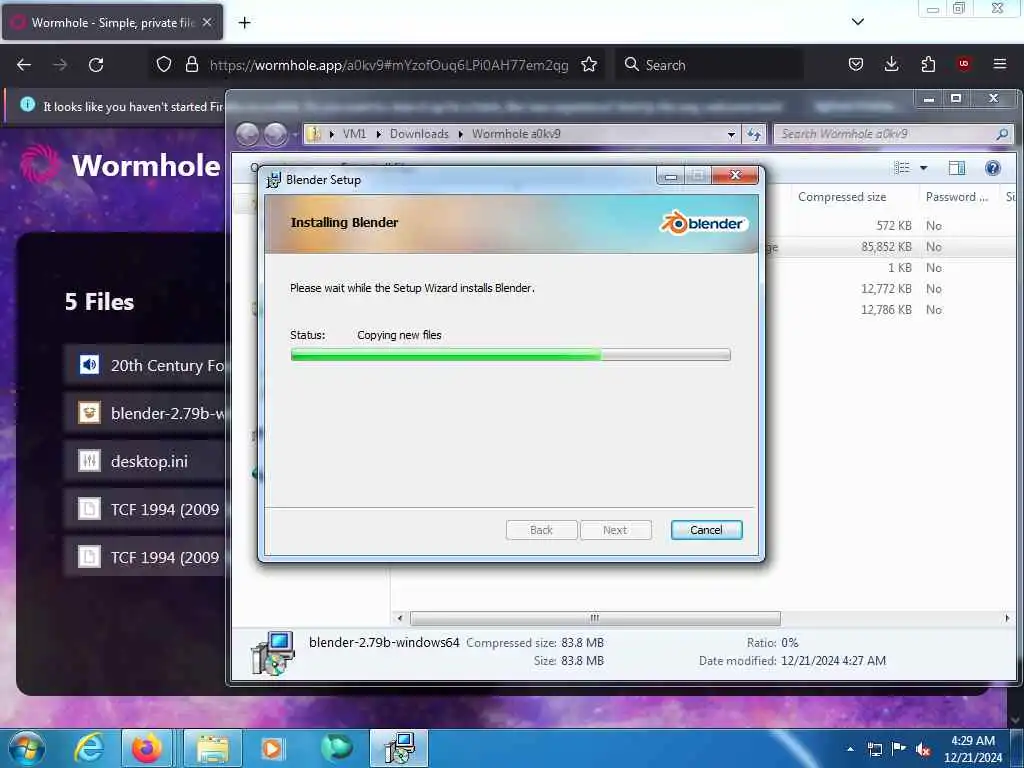Click the installation progress bar
1024x768 pixels.
point(510,355)
